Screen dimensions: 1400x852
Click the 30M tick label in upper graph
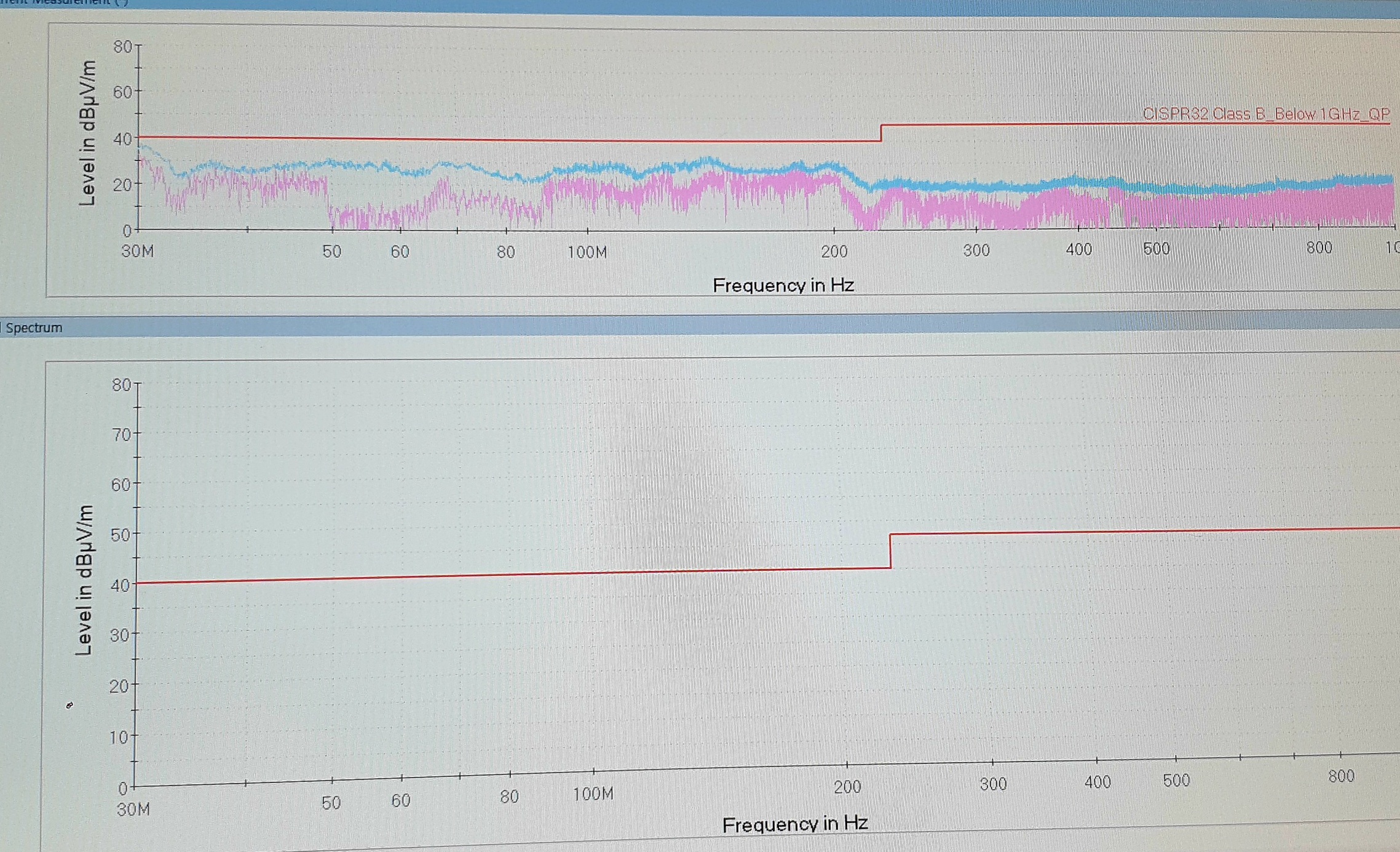pos(137,252)
